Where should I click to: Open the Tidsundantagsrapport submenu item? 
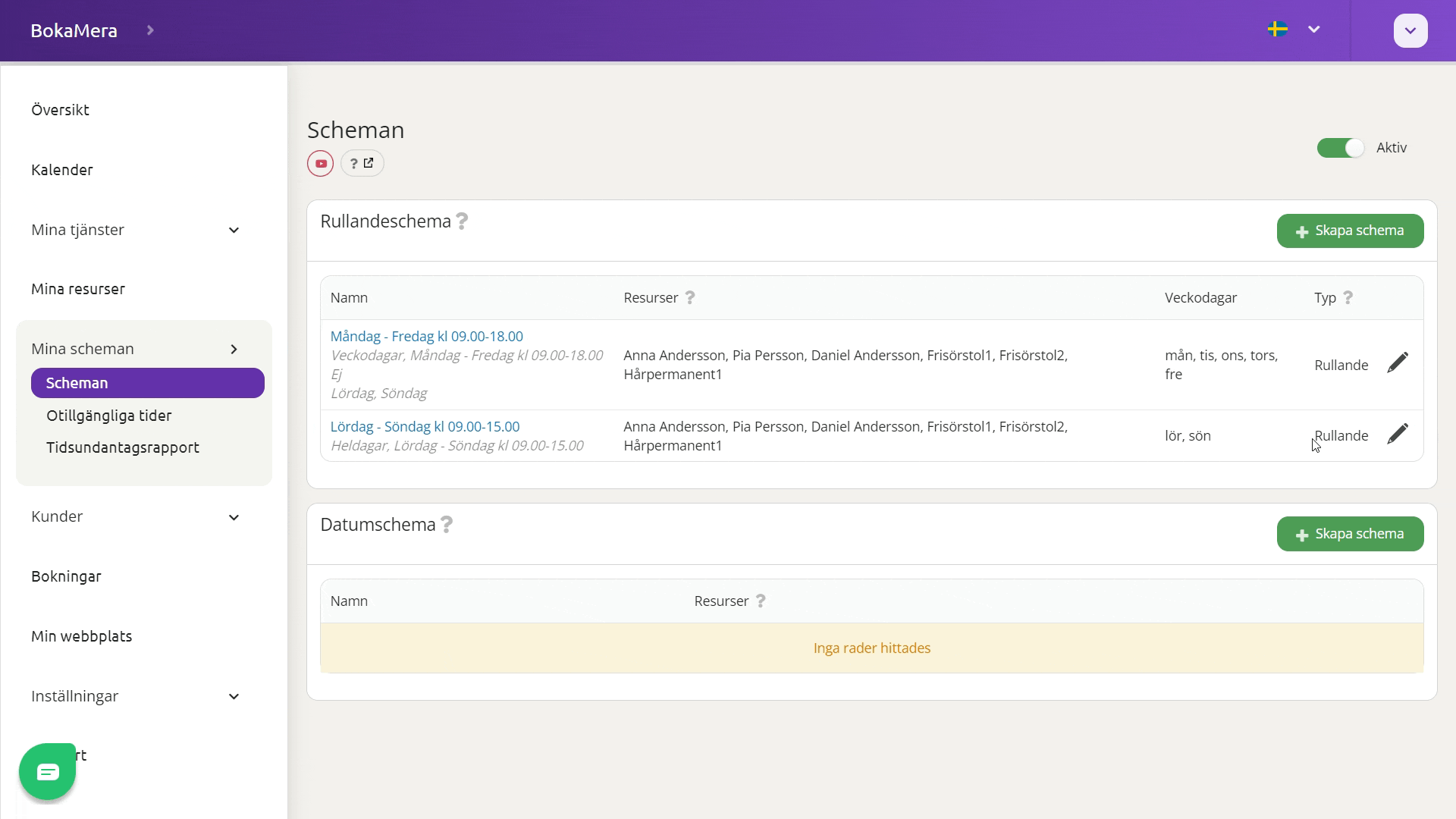[x=123, y=447]
